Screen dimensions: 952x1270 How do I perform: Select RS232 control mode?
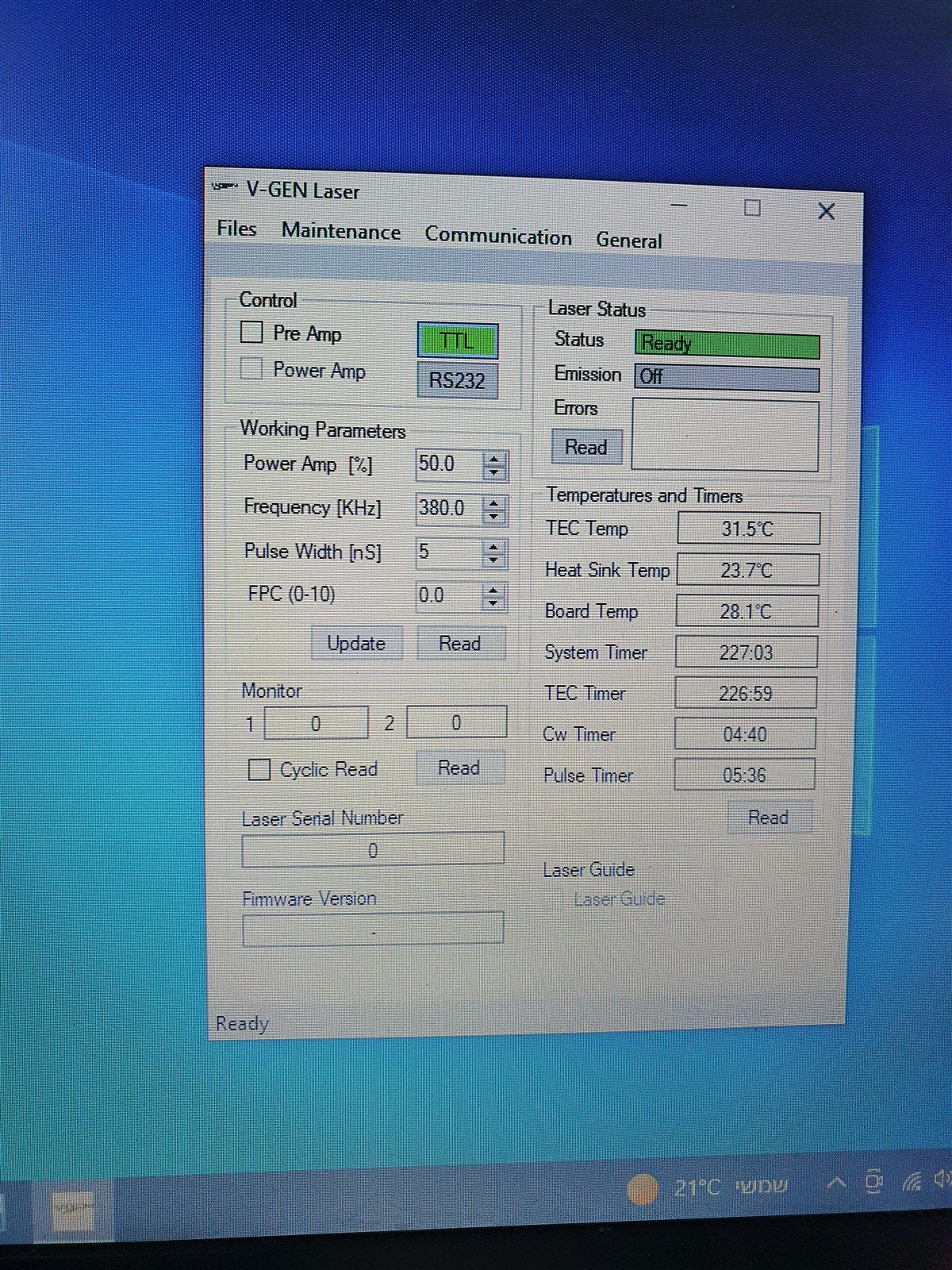pos(457,380)
